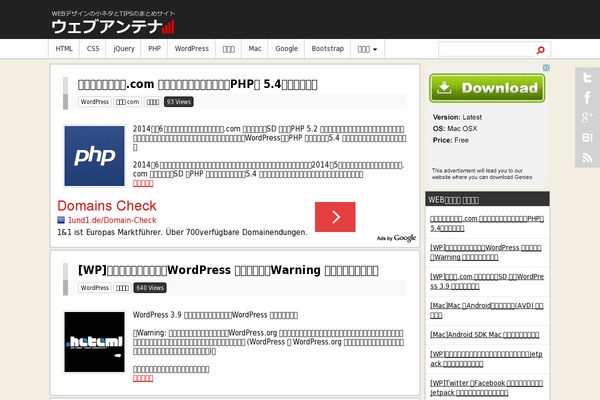Click the Ads by Google label
This screenshot has width=600, height=400.
point(396,238)
